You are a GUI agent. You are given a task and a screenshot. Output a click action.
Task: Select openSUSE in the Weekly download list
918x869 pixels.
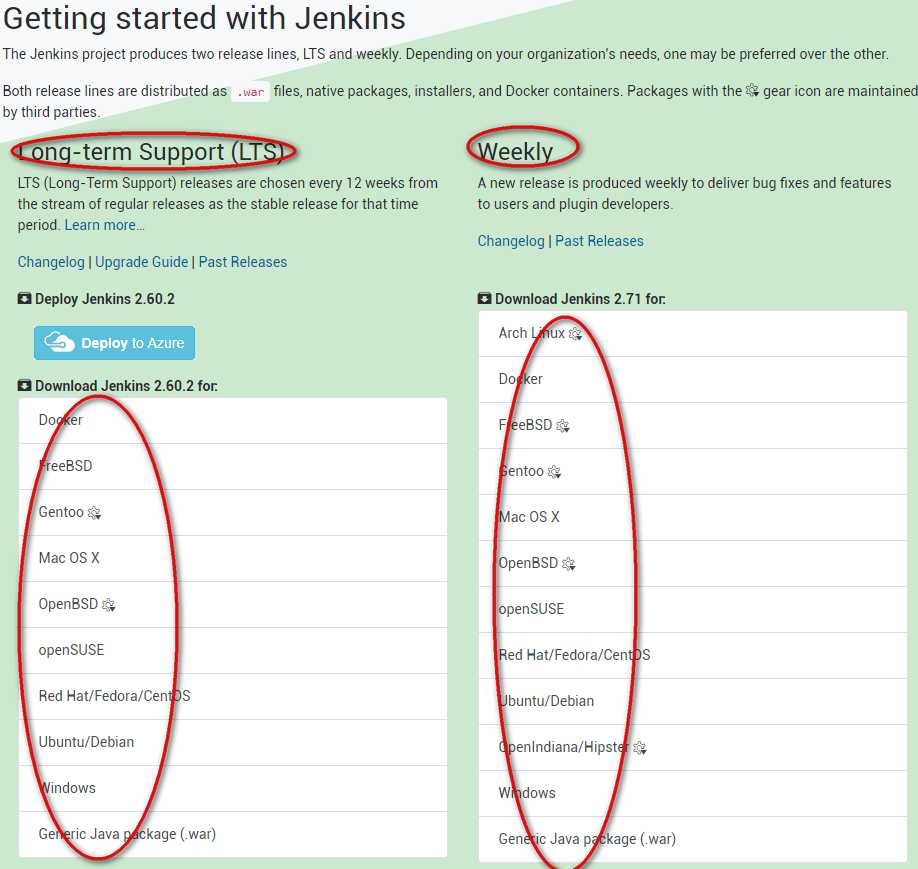(x=693, y=610)
